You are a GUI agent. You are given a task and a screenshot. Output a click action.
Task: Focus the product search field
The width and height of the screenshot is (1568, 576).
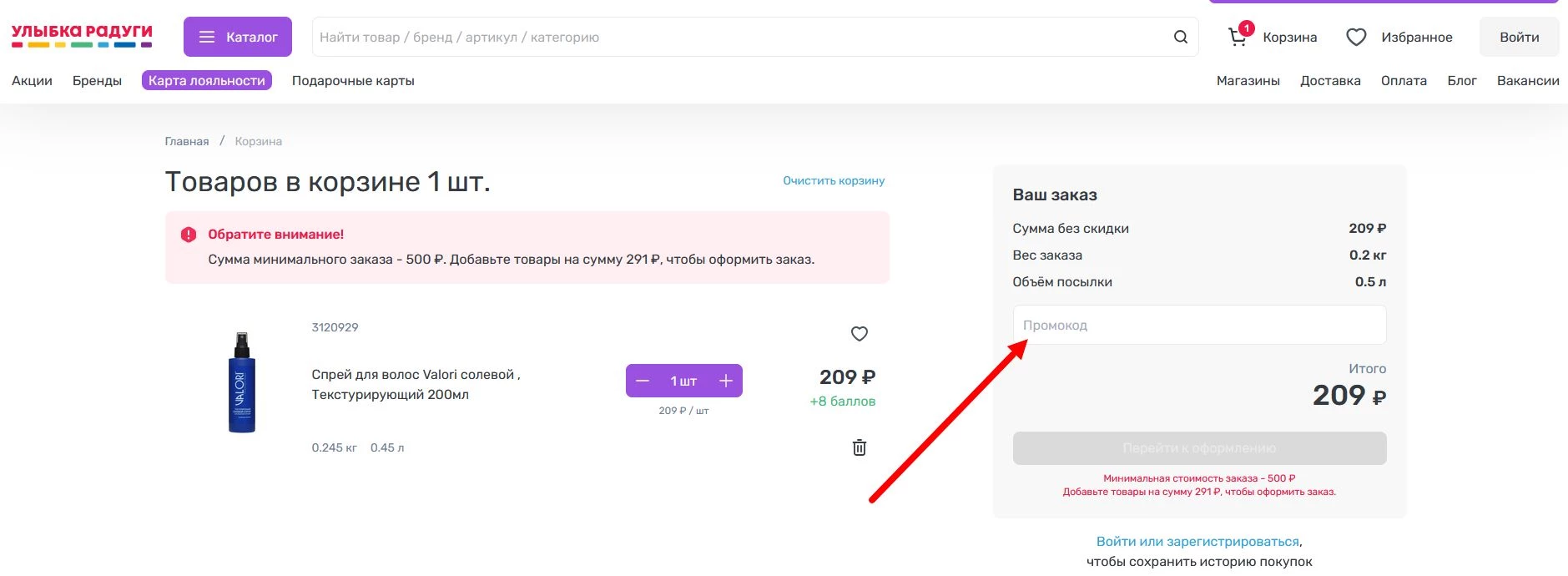pyautogui.click(x=739, y=37)
